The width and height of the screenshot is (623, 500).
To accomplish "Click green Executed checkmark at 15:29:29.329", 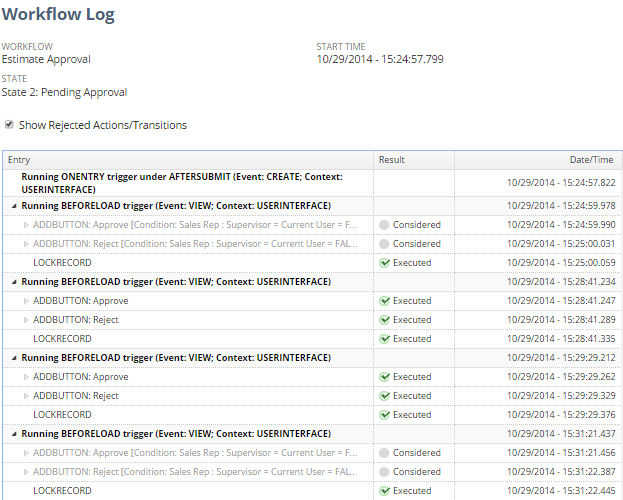I will [x=384, y=396].
